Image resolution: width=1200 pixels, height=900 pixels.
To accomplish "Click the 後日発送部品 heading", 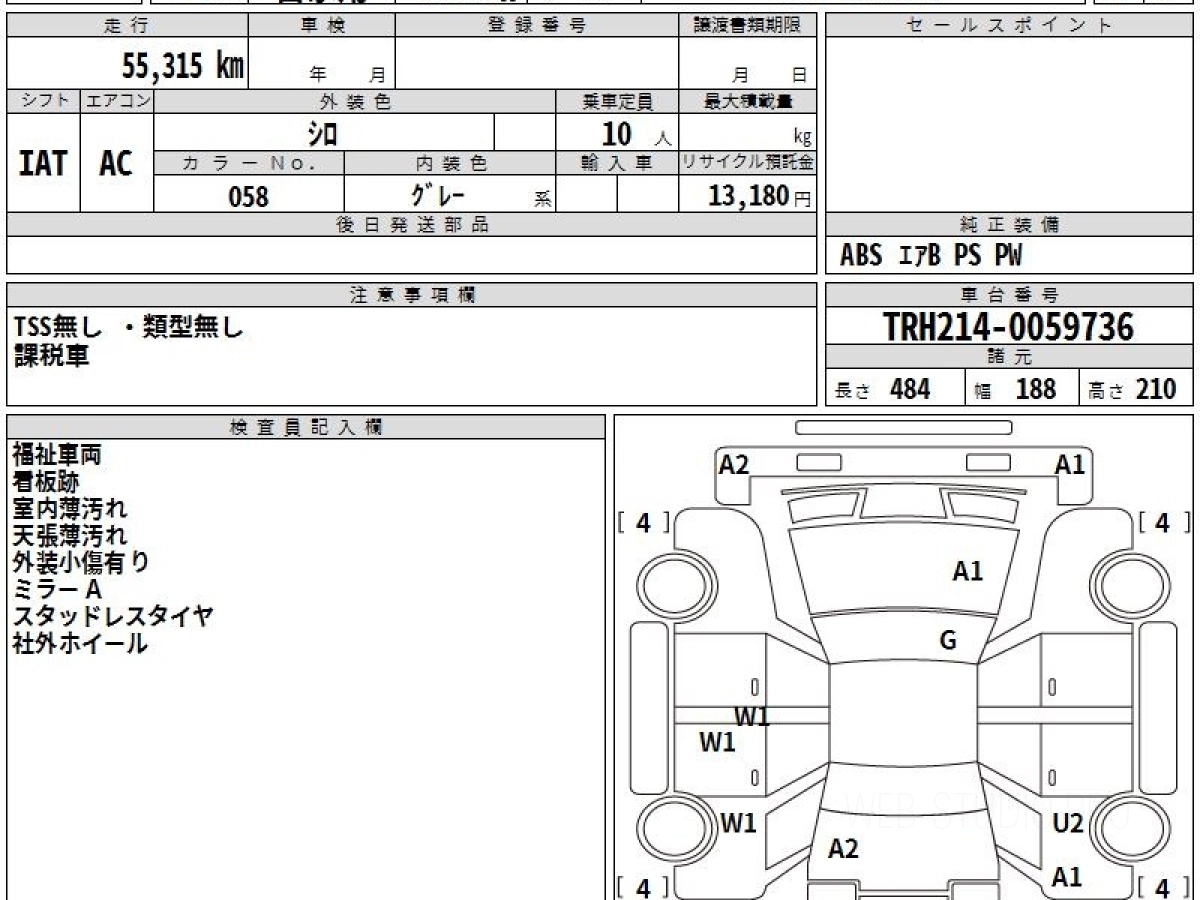I will (412, 225).
